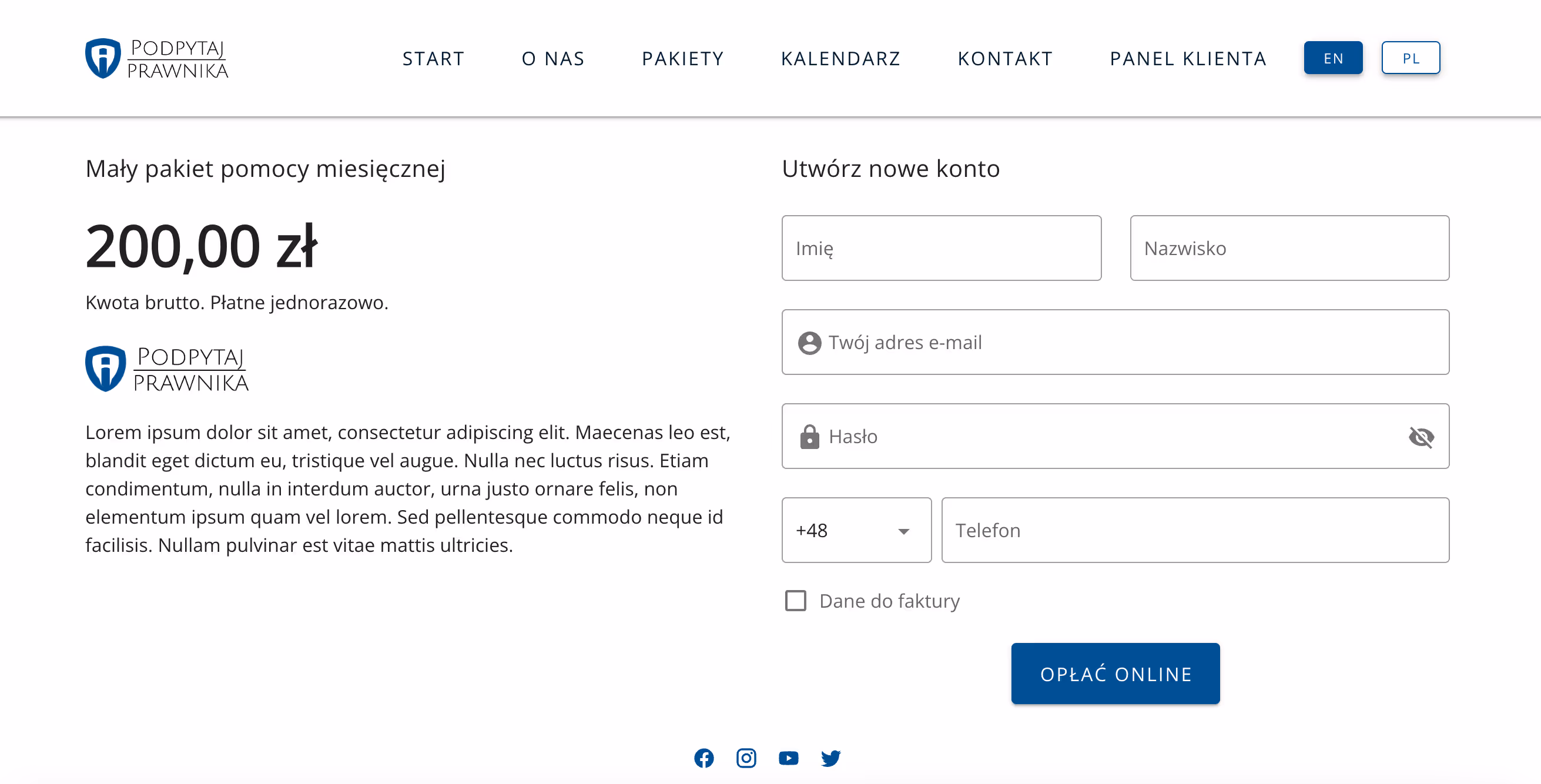This screenshot has height=784, width=1541.
Task: Click the Facebook icon in the footer
Action: click(704, 758)
